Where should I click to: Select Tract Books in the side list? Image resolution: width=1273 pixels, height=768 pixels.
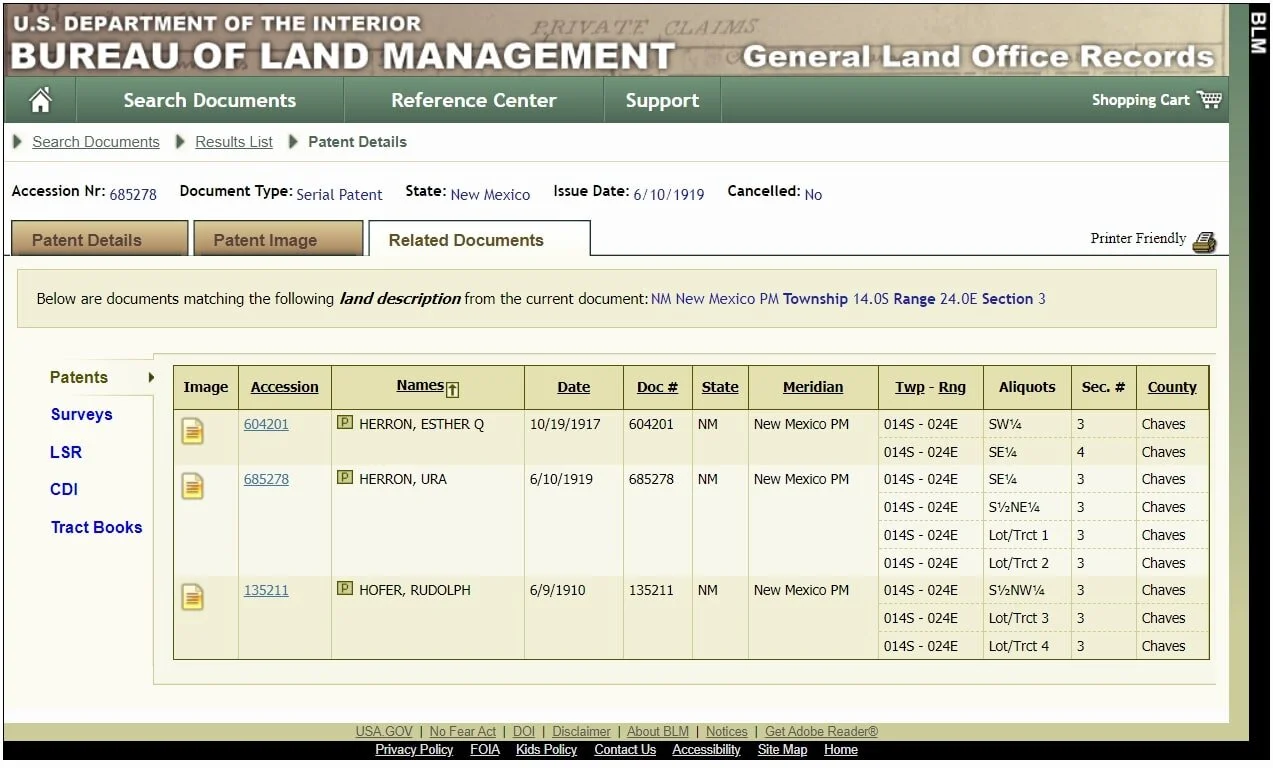click(x=97, y=527)
